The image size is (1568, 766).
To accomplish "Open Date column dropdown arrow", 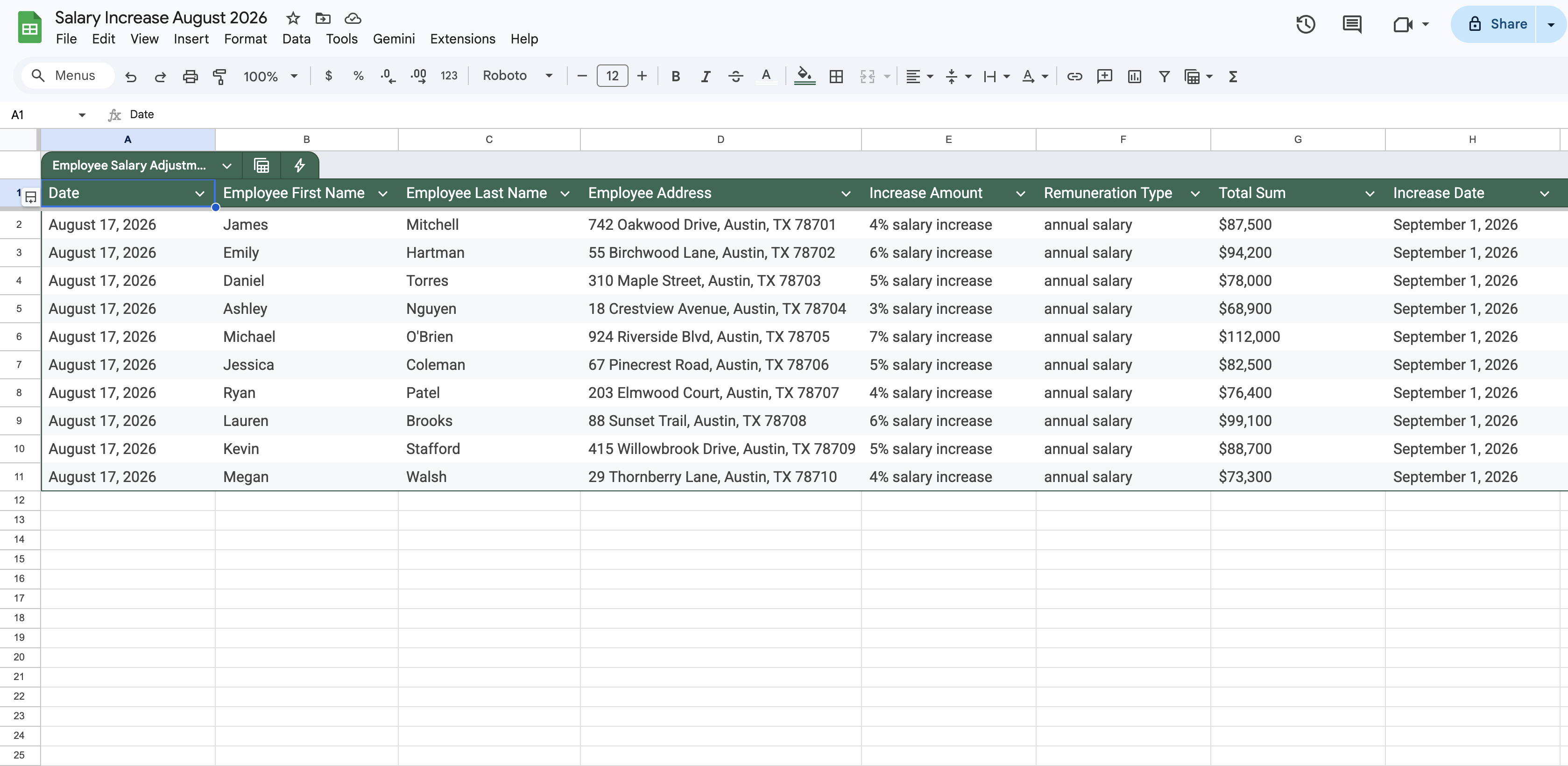I will pos(200,194).
